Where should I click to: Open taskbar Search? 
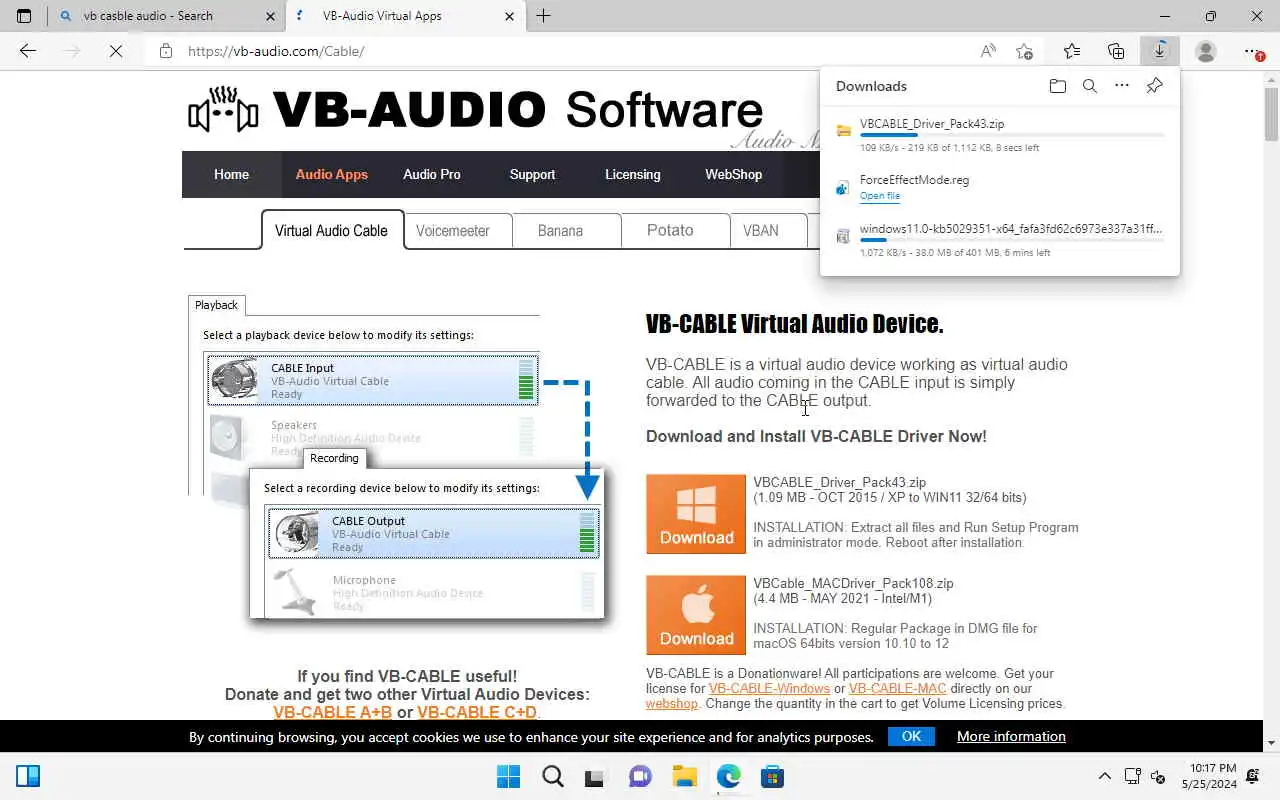[552, 776]
